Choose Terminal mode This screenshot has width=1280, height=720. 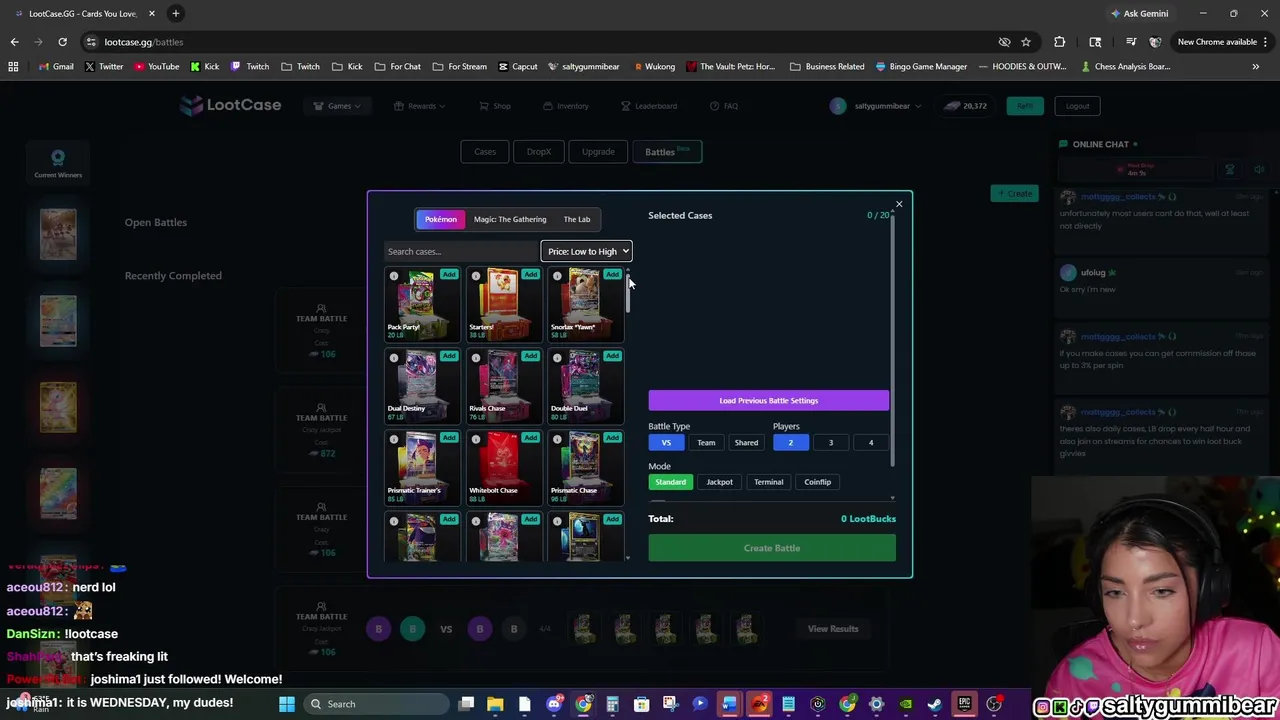click(x=769, y=482)
